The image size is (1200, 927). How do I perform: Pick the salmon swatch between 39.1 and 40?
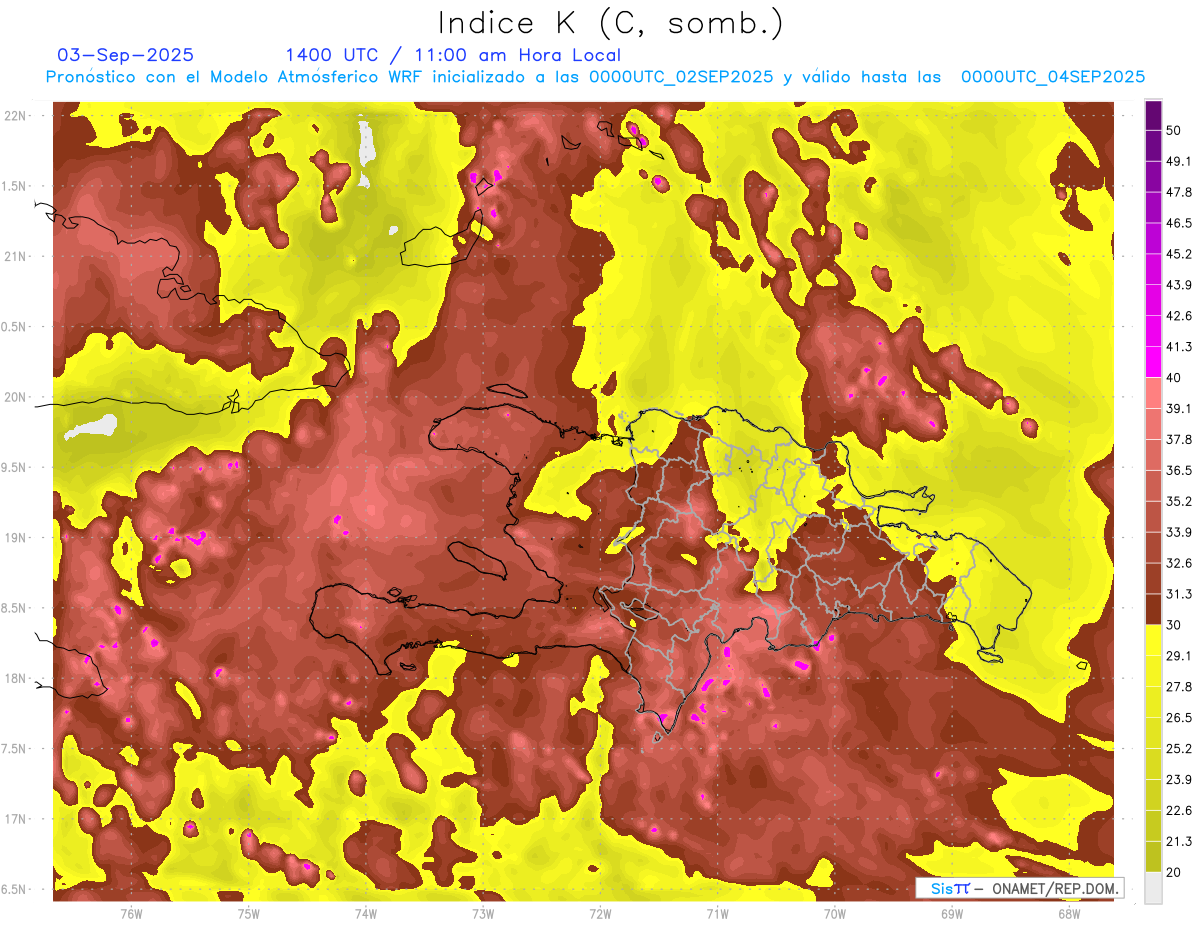(x=1153, y=393)
